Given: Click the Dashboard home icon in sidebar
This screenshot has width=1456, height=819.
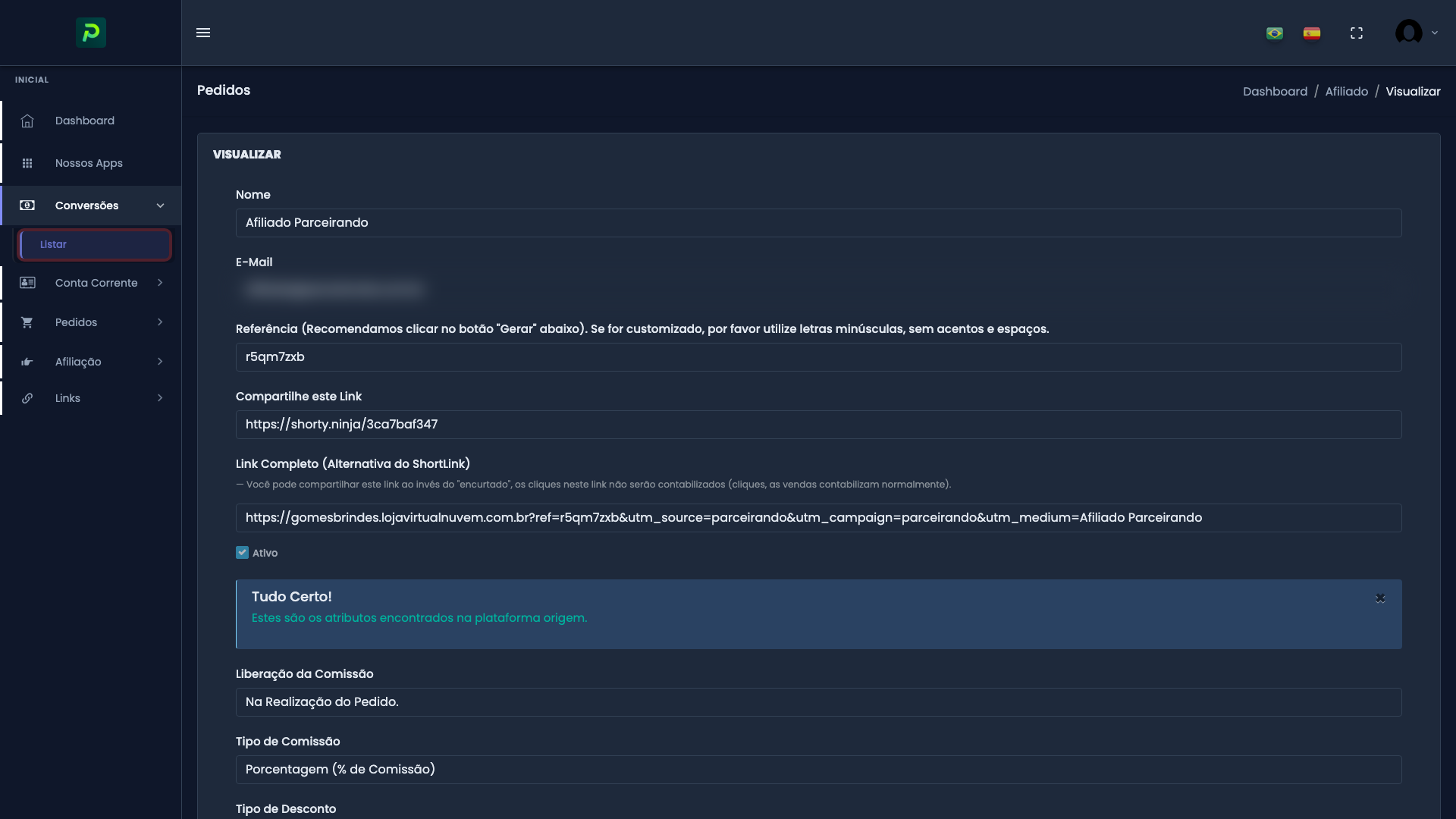Looking at the screenshot, I should click(x=27, y=121).
